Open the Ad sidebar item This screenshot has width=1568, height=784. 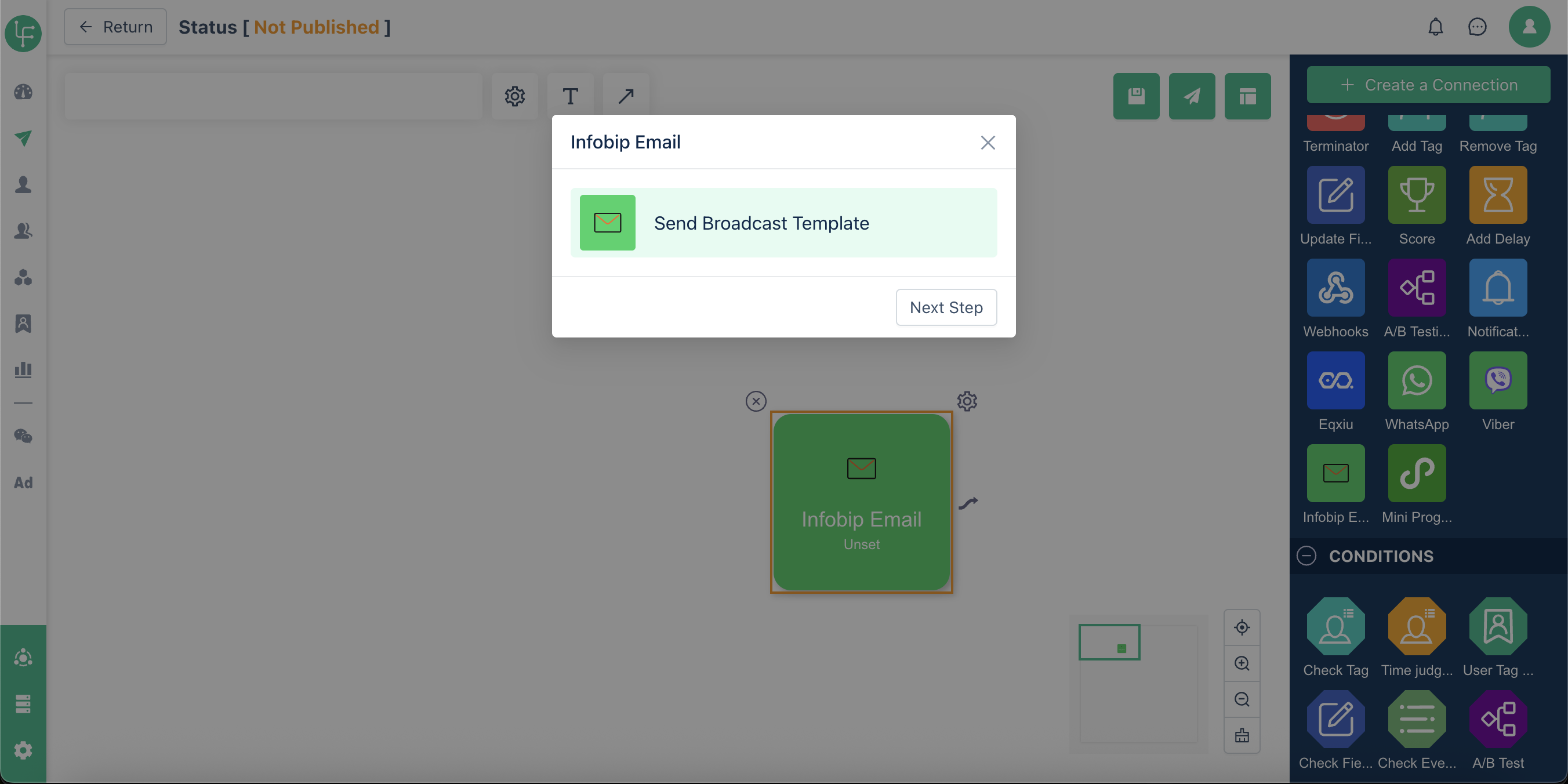[23, 482]
